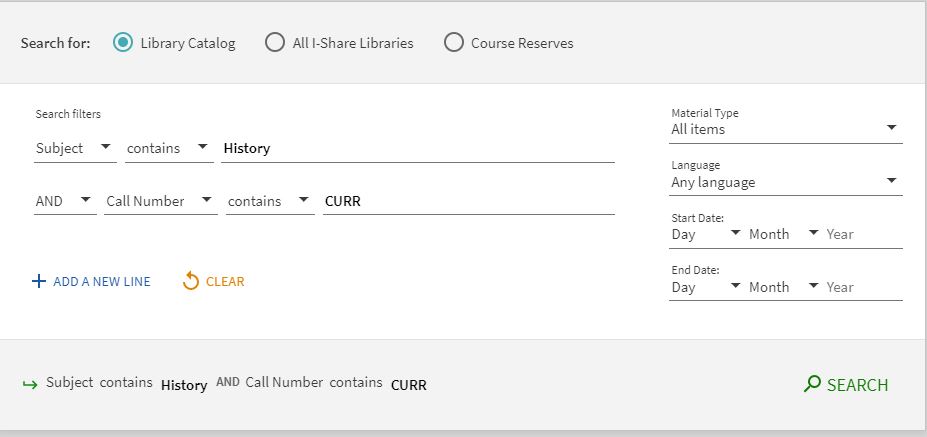
Task: Switch search to Course Reserves
Action: (454, 43)
